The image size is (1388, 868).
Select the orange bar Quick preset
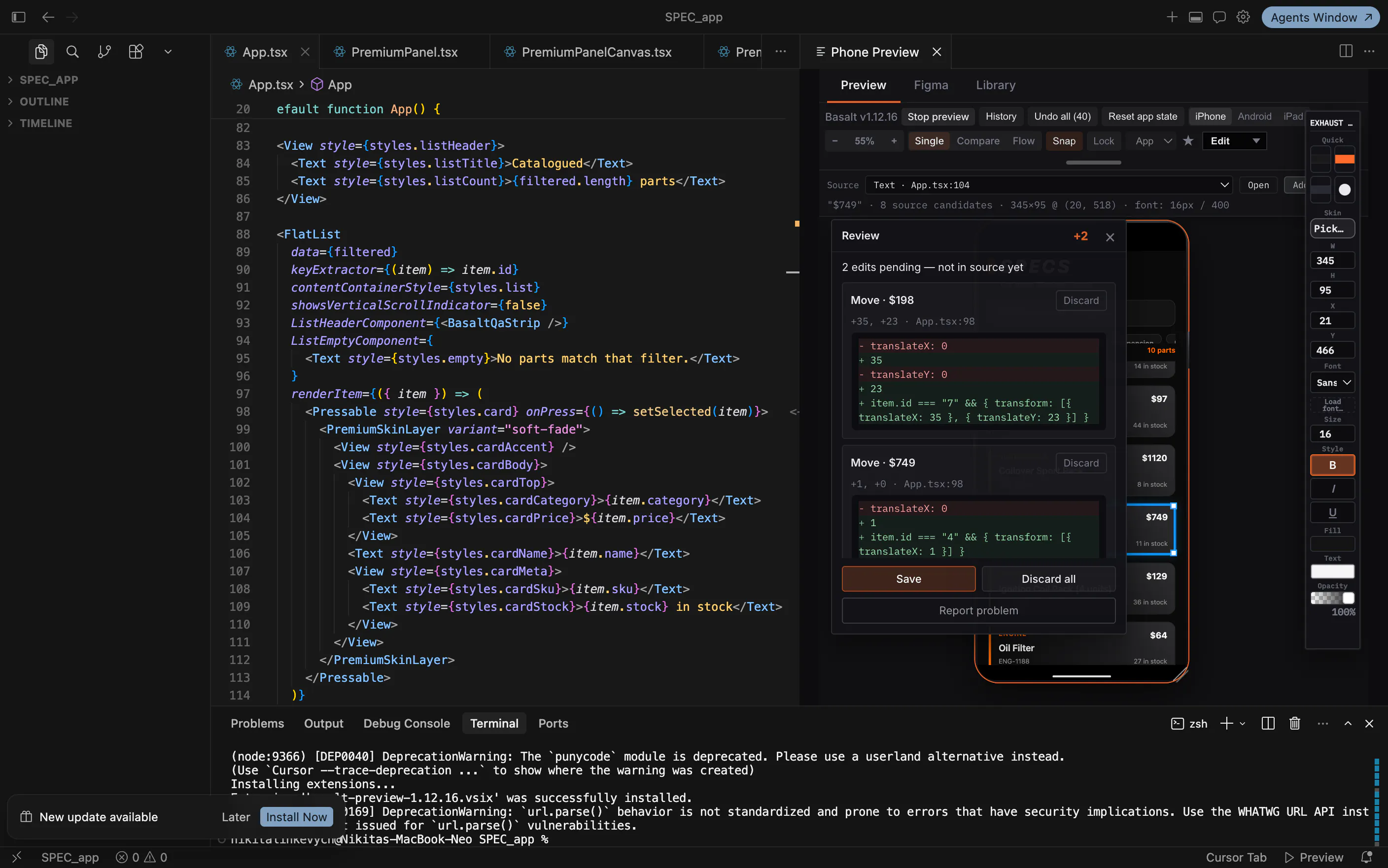(1344, 159)
